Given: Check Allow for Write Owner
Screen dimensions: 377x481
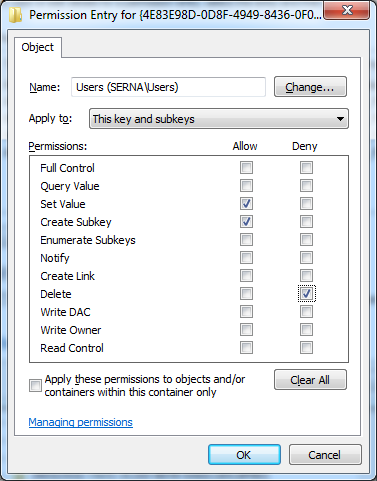Looking at the screenshot, I should point(246,330).
